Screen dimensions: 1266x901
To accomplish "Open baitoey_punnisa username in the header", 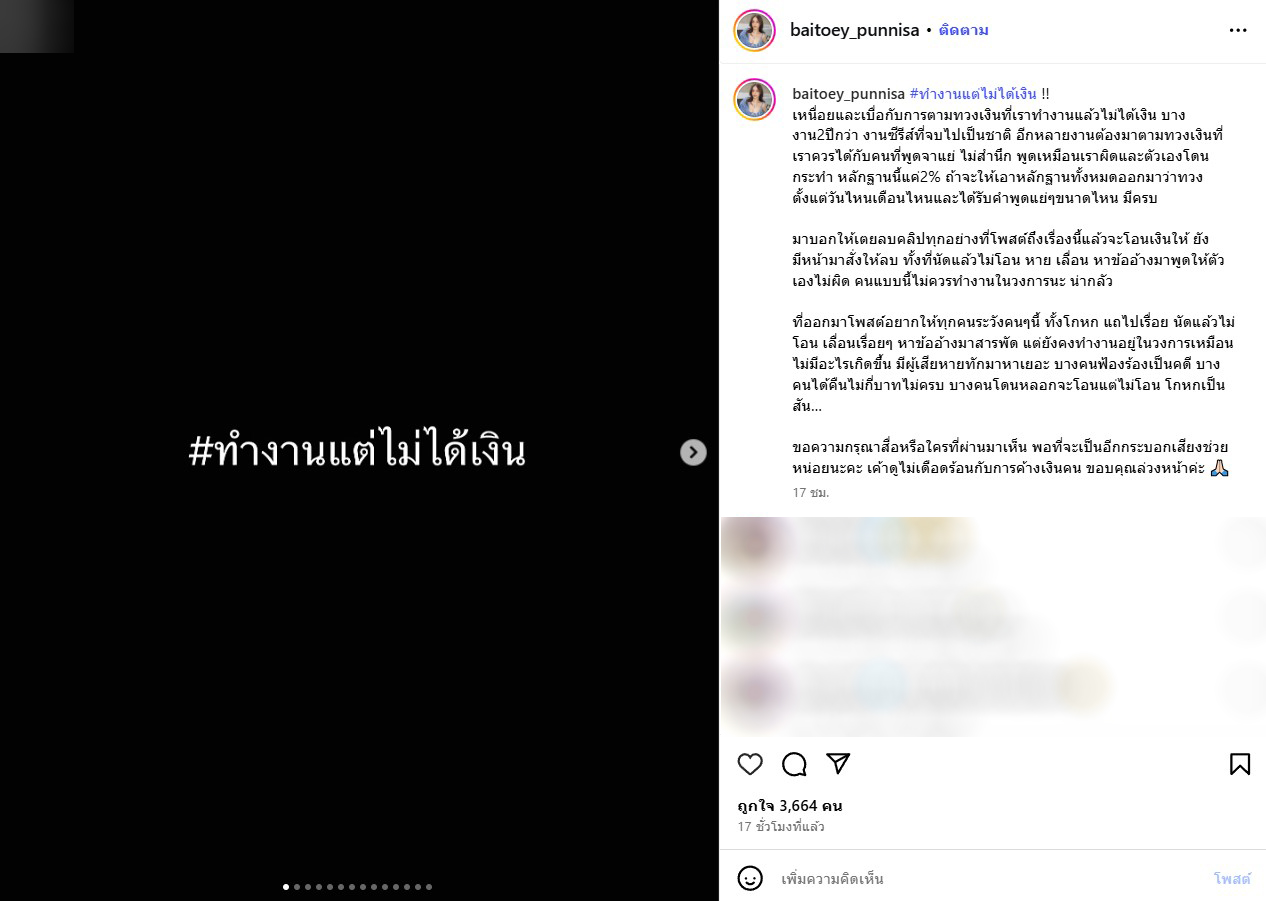I will pyautogui.click(x=855, y=30).
